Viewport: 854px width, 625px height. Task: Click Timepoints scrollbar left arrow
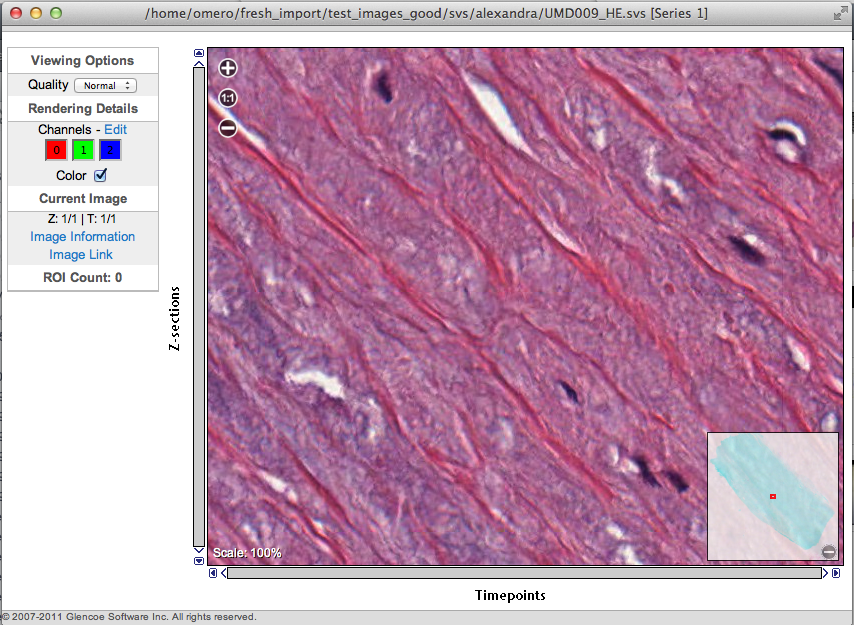[213, 573]
